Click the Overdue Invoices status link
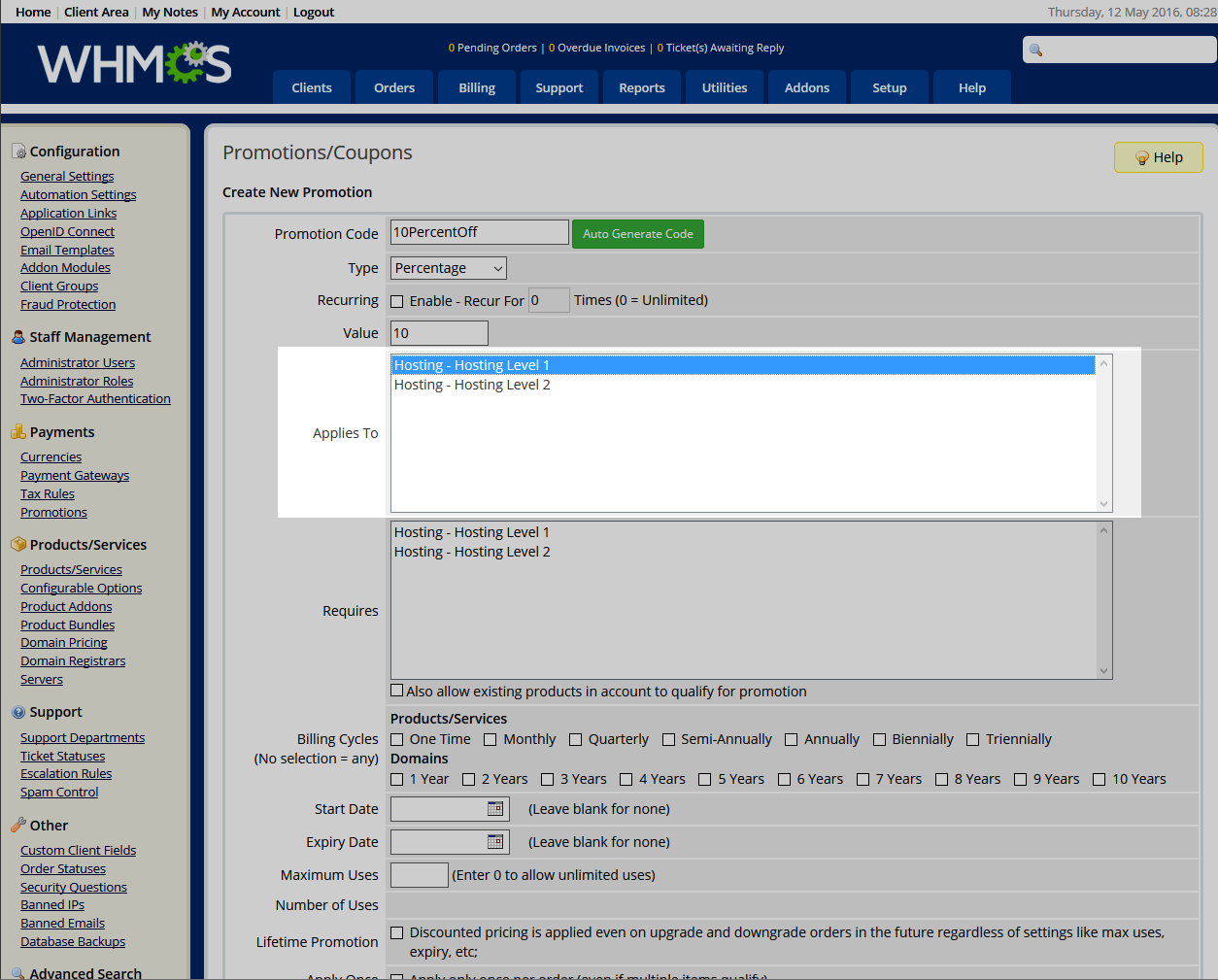This screenshot has height=980, width=1218. pyautogui.click(x=596, y=48)
